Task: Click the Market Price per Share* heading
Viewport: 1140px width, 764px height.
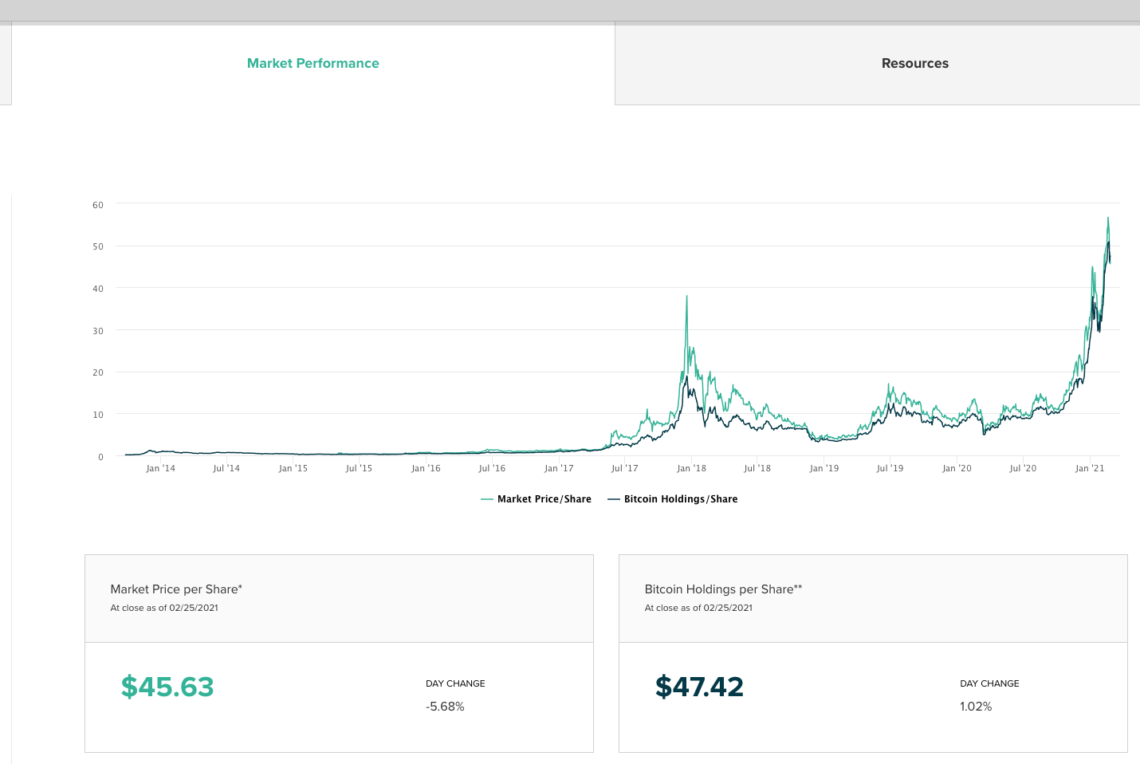Action: coord(176,589)
